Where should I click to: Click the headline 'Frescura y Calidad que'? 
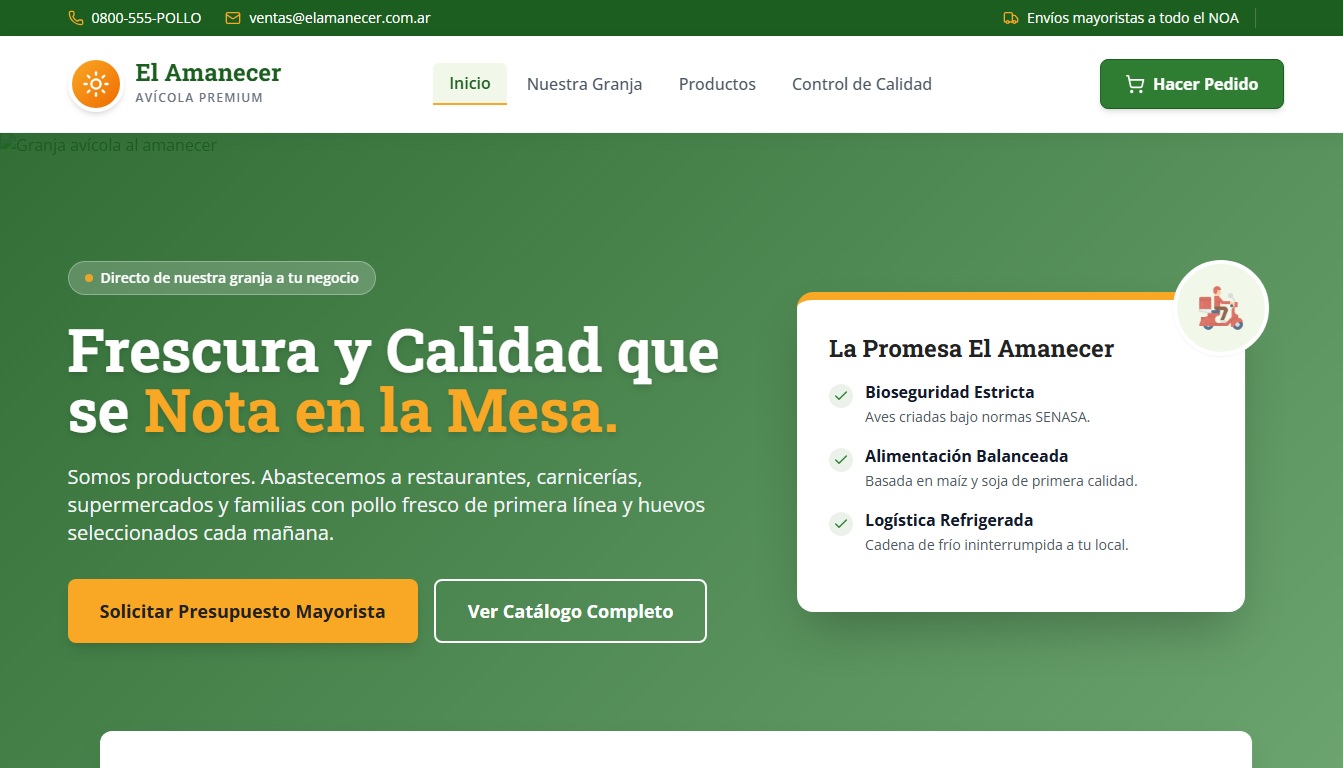pos(393,350)
